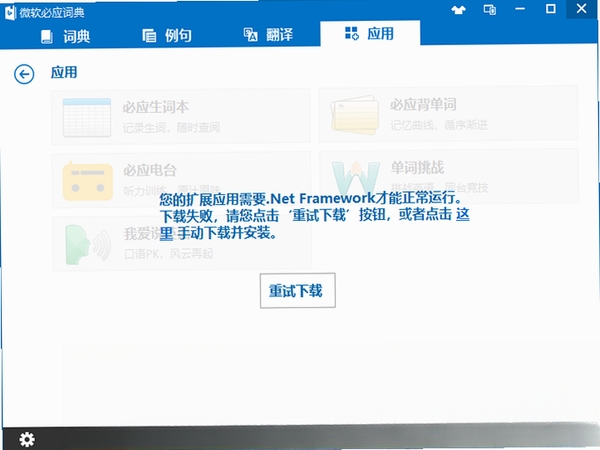Maximize the 微软必应词典 window
Viewport: 600px width, 450px height.
tap(551, 8)
